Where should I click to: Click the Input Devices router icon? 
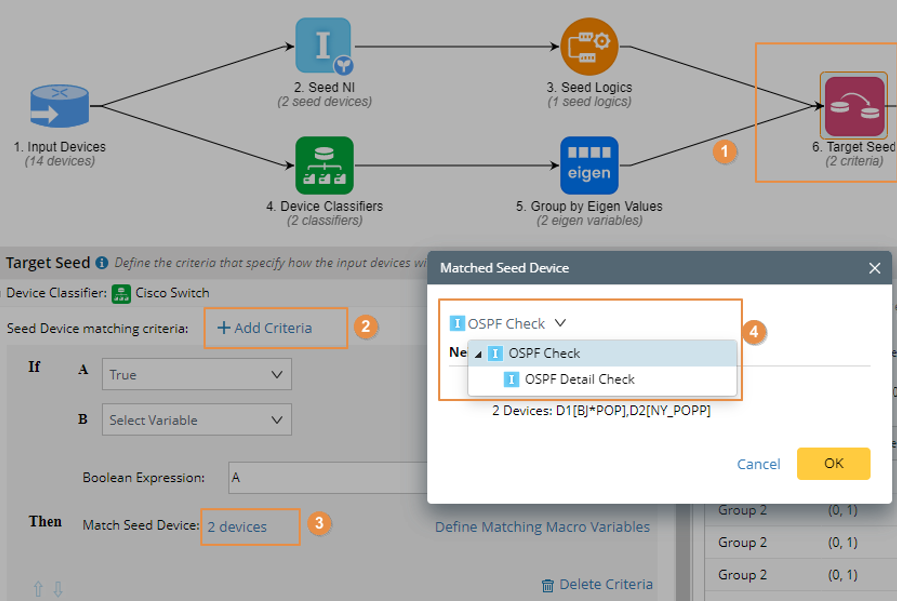[59, 107]
